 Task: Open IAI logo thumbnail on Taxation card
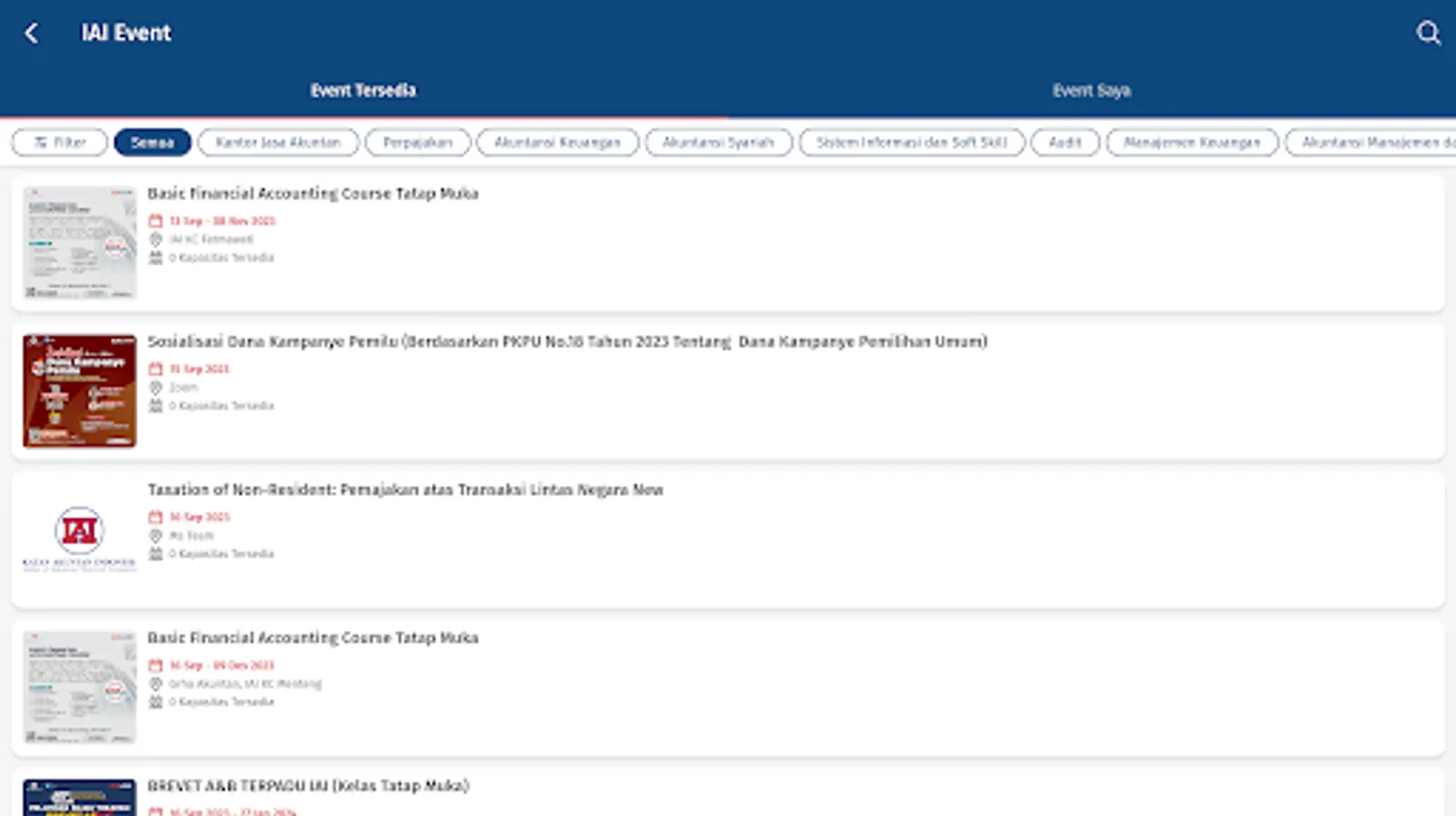click(x=80, y=539)
